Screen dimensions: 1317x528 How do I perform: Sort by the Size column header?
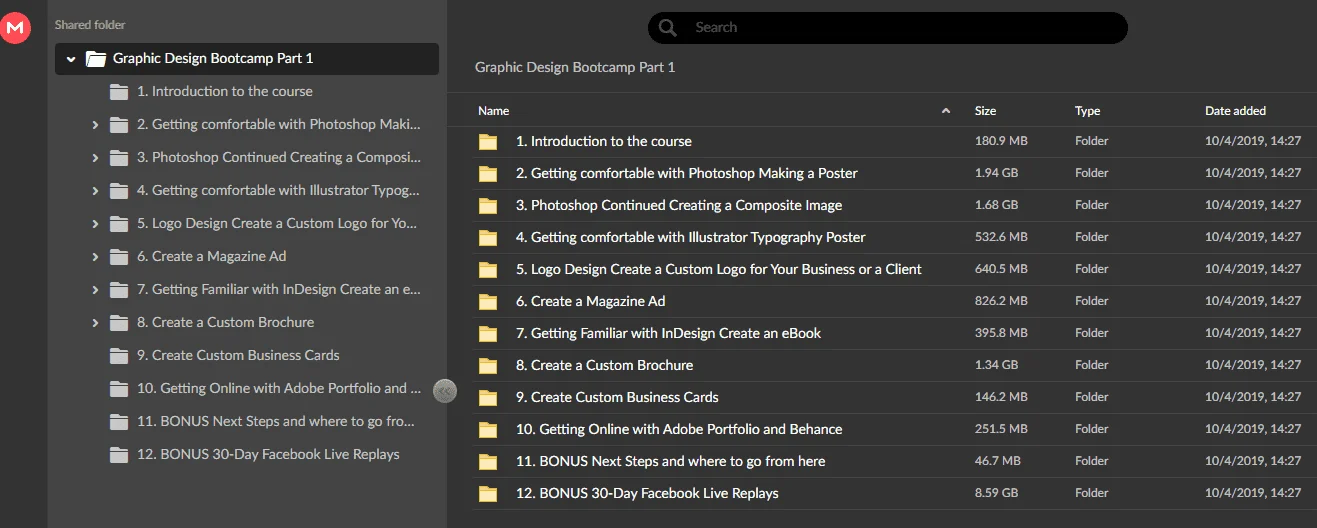pos(985,111)
